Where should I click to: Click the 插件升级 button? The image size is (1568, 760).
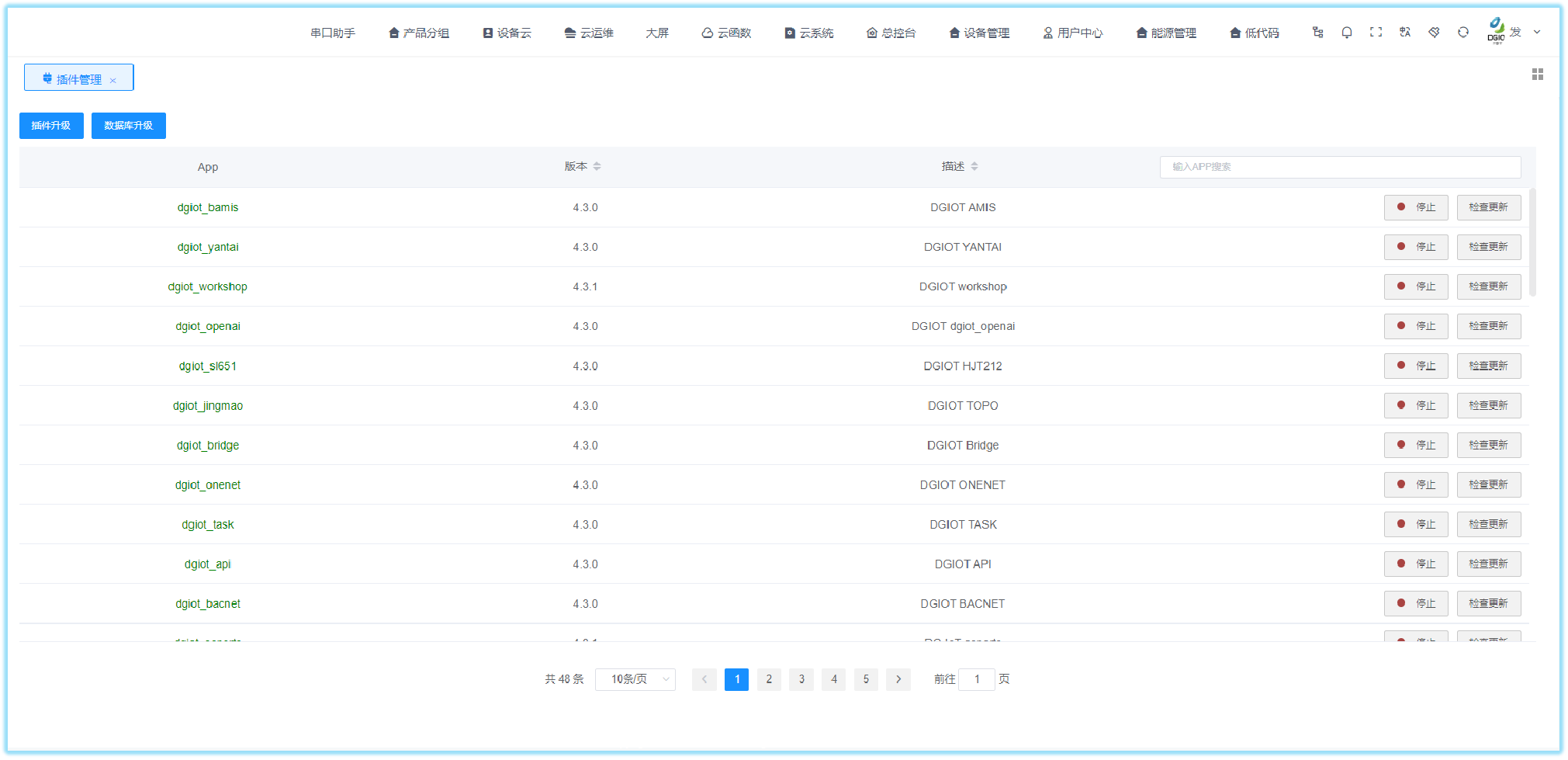coord(51,126)
